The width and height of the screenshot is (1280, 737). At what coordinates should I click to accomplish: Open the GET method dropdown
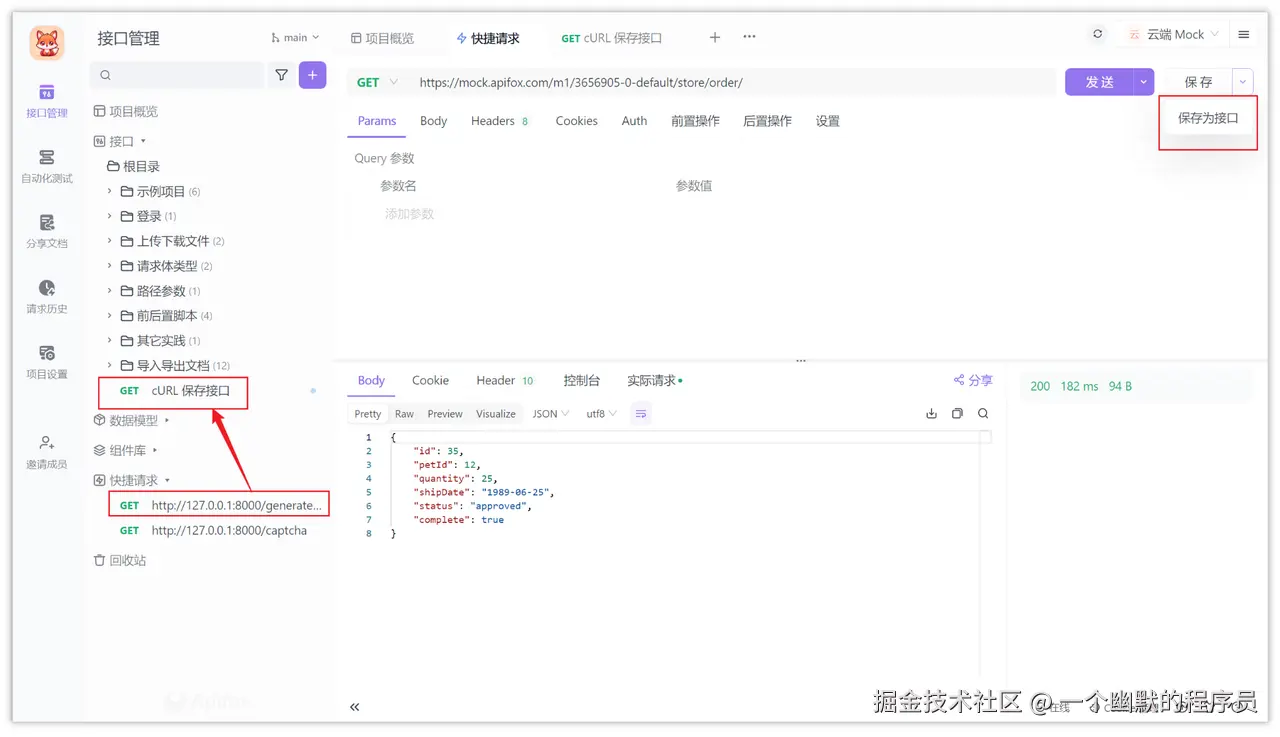coord(377,82)
